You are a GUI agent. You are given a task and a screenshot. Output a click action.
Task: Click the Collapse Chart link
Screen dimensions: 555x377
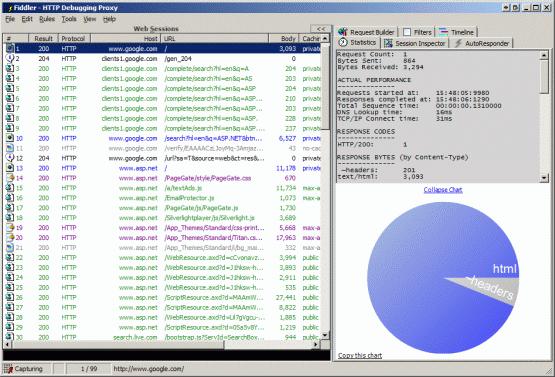(443, 189)
